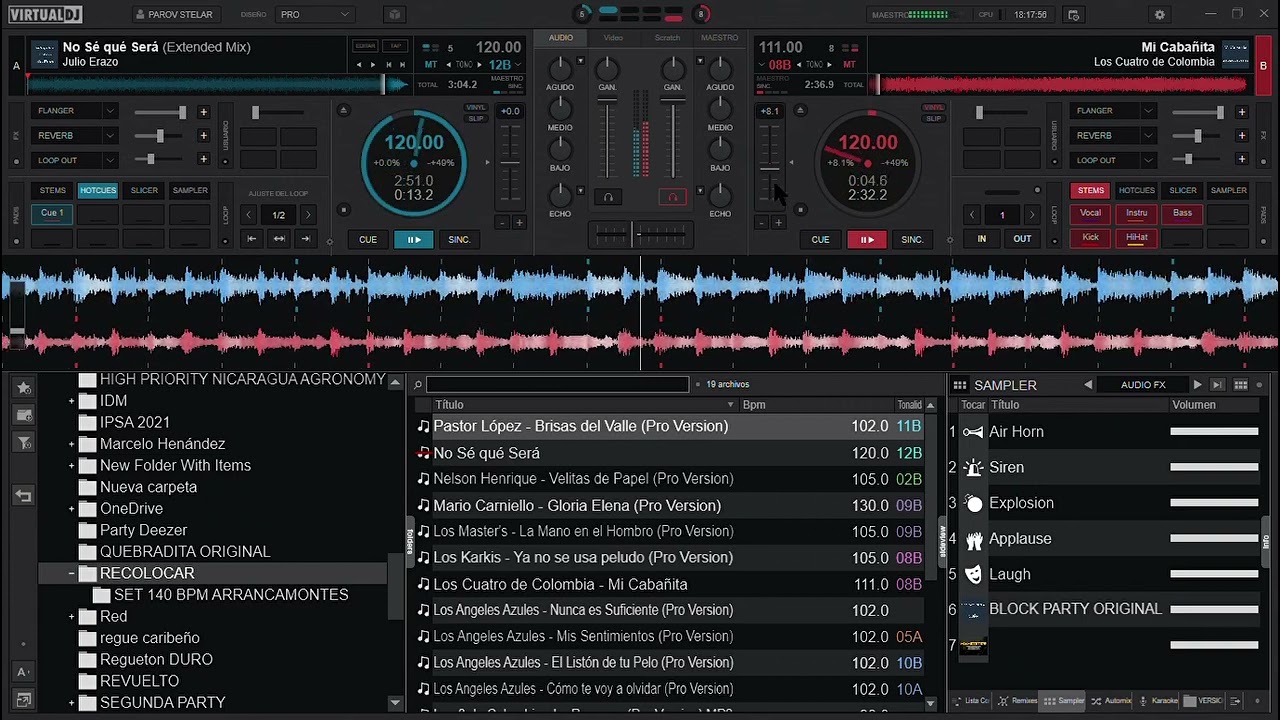Expand the IDM folder

tap(72, 401)
